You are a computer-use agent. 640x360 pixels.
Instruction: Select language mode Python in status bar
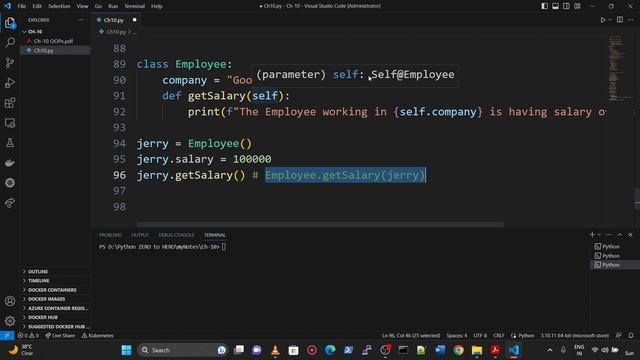tap(526, 336)
